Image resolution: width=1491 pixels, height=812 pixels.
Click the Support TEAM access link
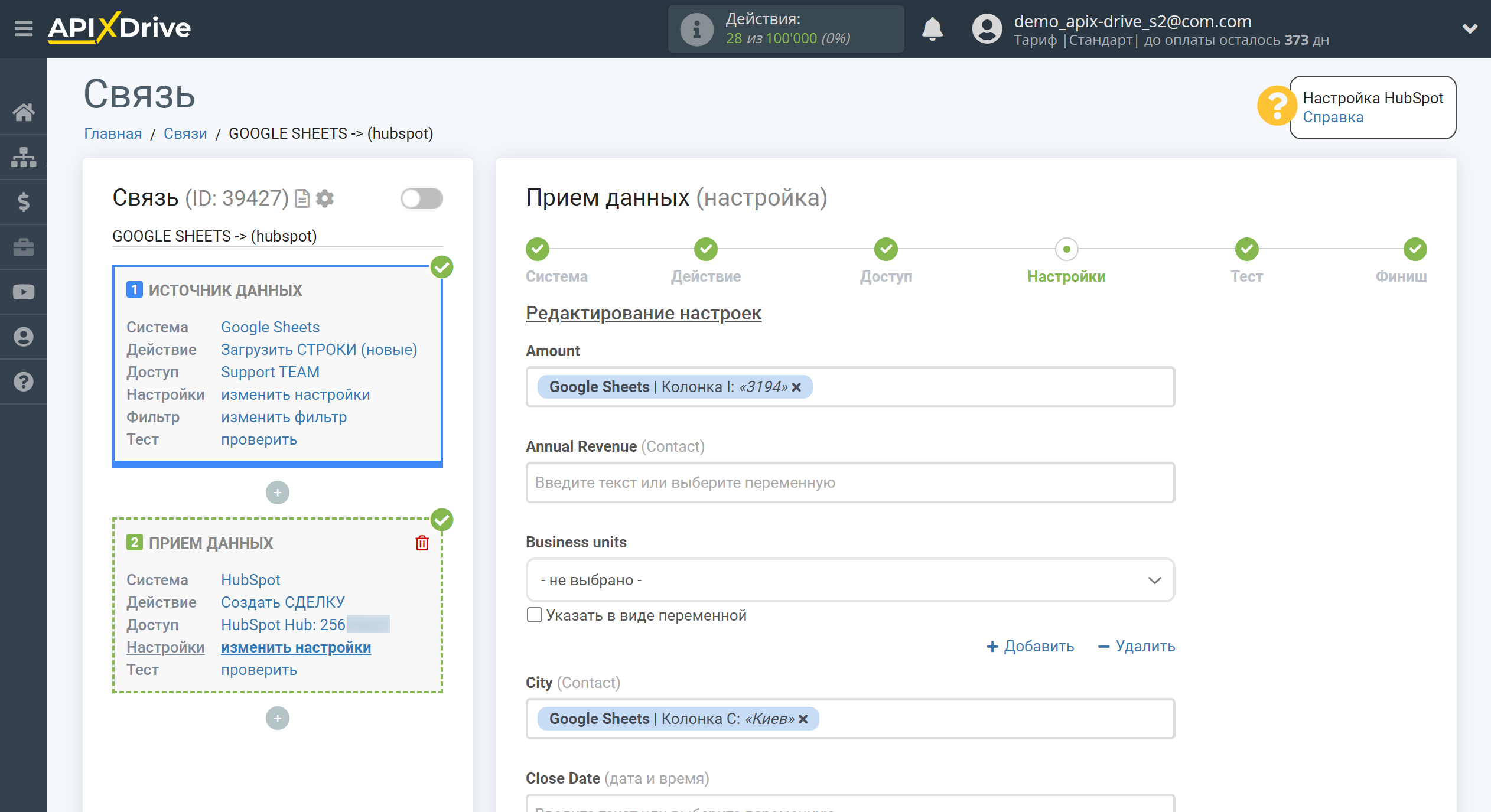(x=270, y=372)
